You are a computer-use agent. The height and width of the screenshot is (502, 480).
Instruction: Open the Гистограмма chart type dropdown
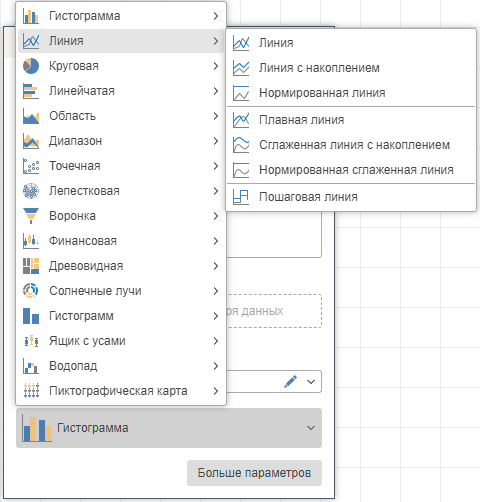tap(169, 428)
